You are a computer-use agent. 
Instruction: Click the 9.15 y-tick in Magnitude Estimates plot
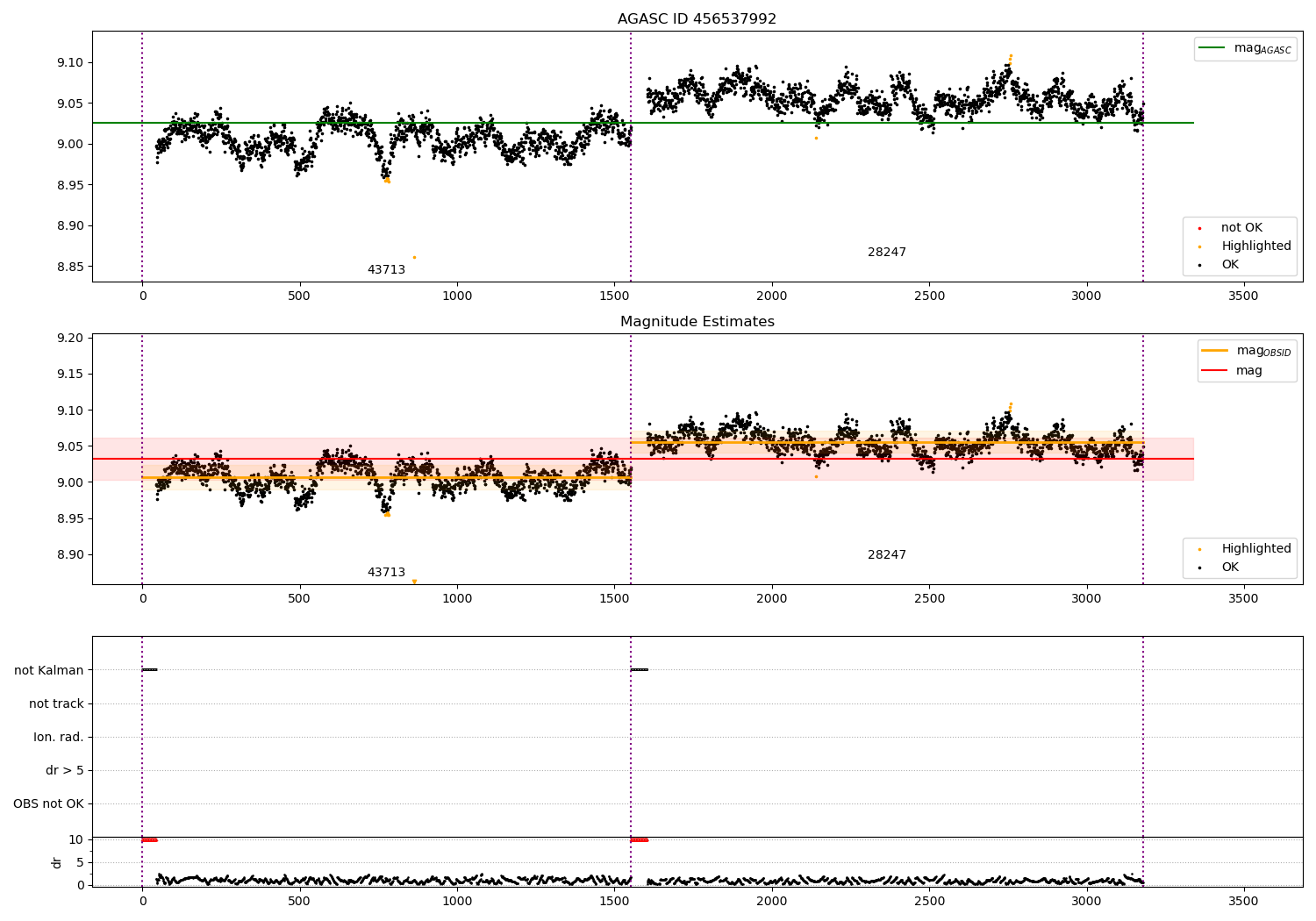[x=70, y=375]
